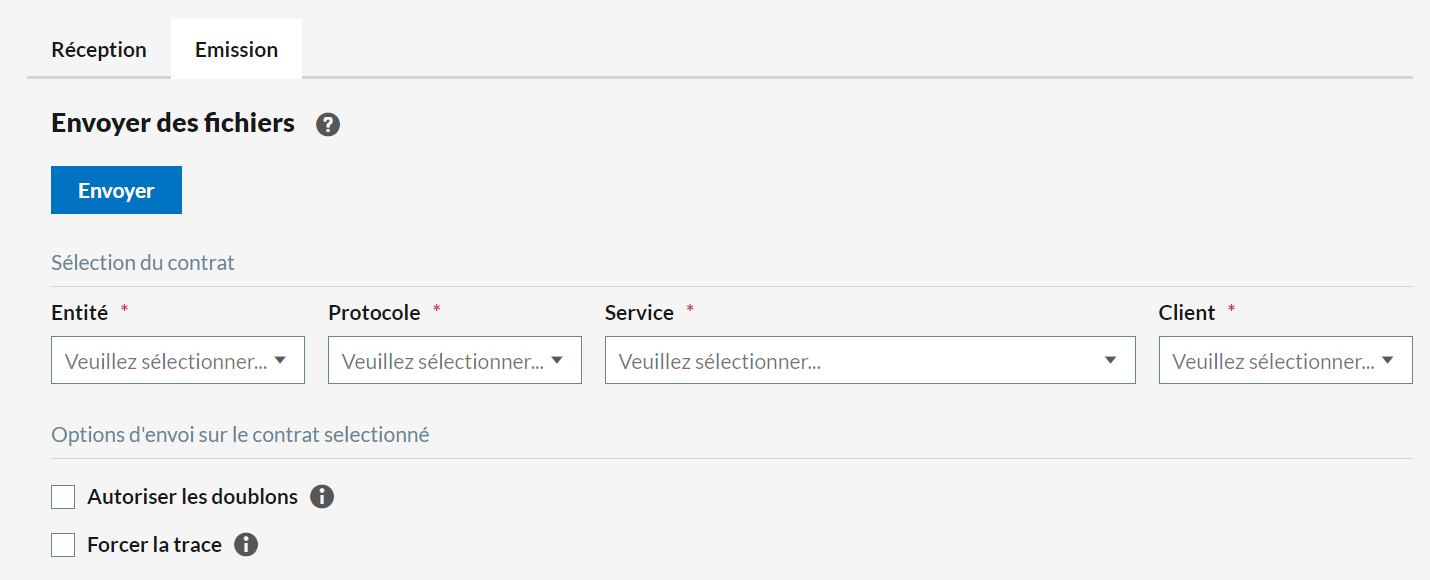Viewport: 1430px width, 580px height.
Task: Show info about Autoriser les doublons
Action: (322, 497)
